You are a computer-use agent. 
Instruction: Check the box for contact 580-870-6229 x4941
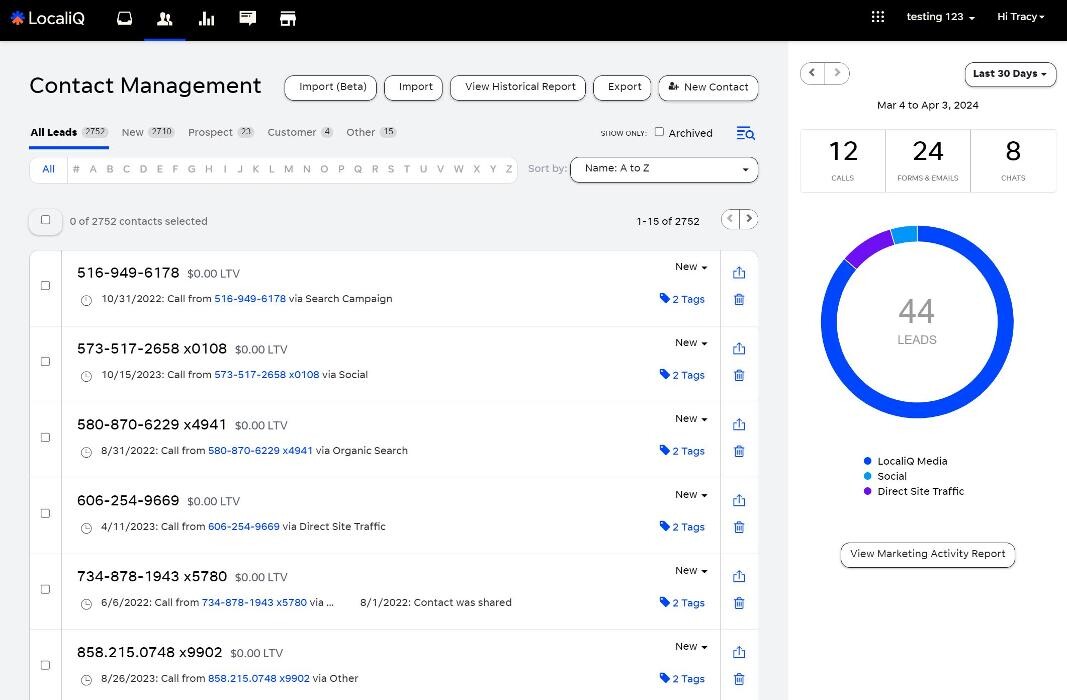click(x=45, y=437)
